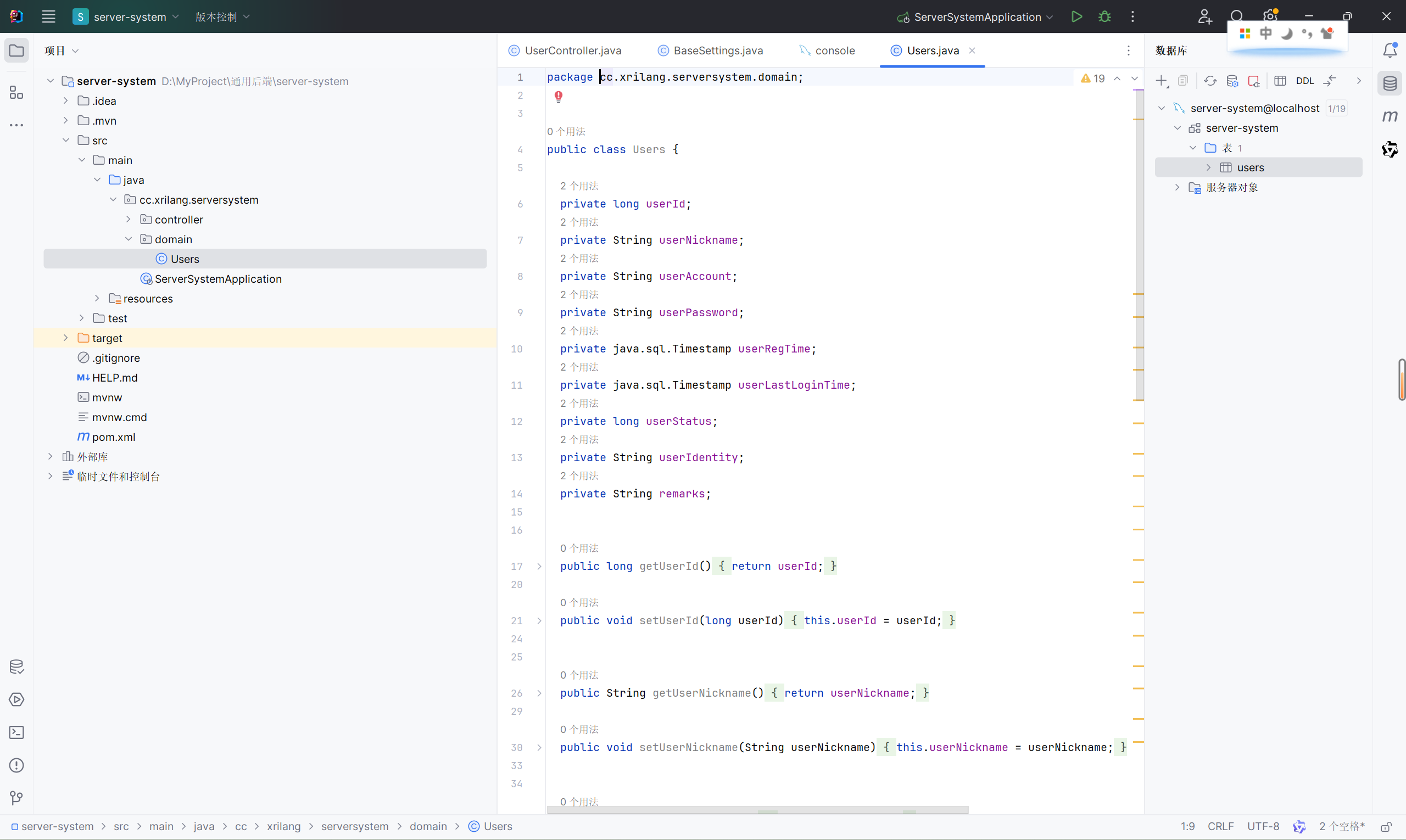Click the DDL button in database toolbar

(x=1304, y=81)
